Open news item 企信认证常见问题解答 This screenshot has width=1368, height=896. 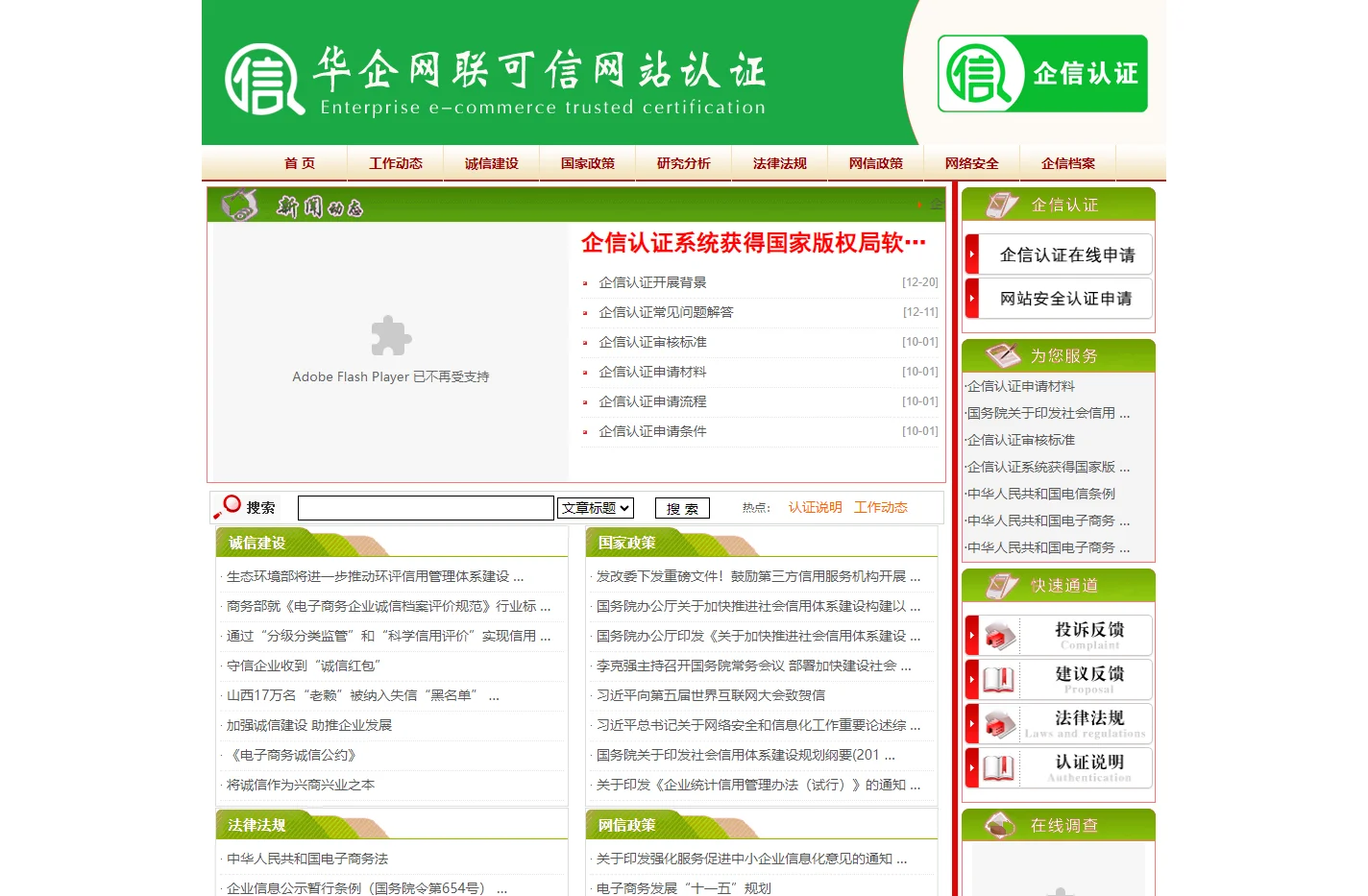[x=666, y=312]
